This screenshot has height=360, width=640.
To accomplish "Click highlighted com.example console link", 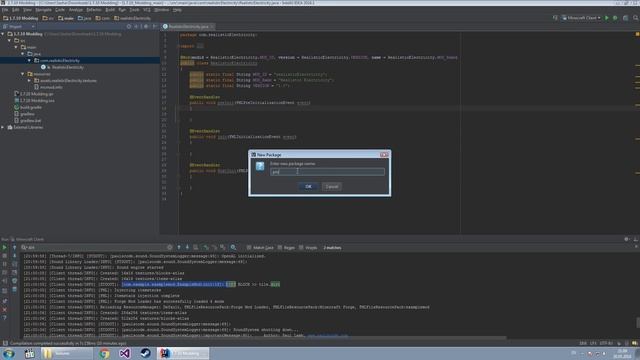I will click(x=173, y=284).
